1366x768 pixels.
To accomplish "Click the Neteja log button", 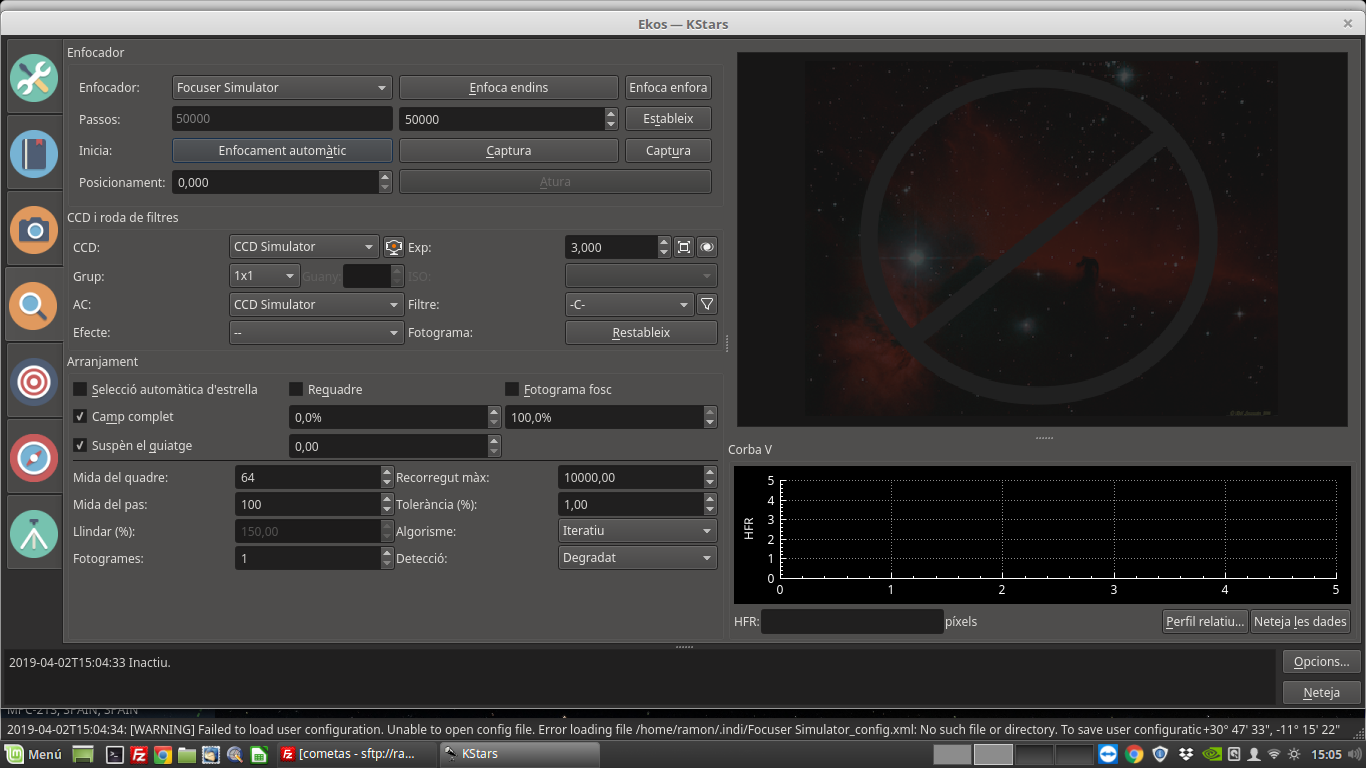I will click(1322, 692).
